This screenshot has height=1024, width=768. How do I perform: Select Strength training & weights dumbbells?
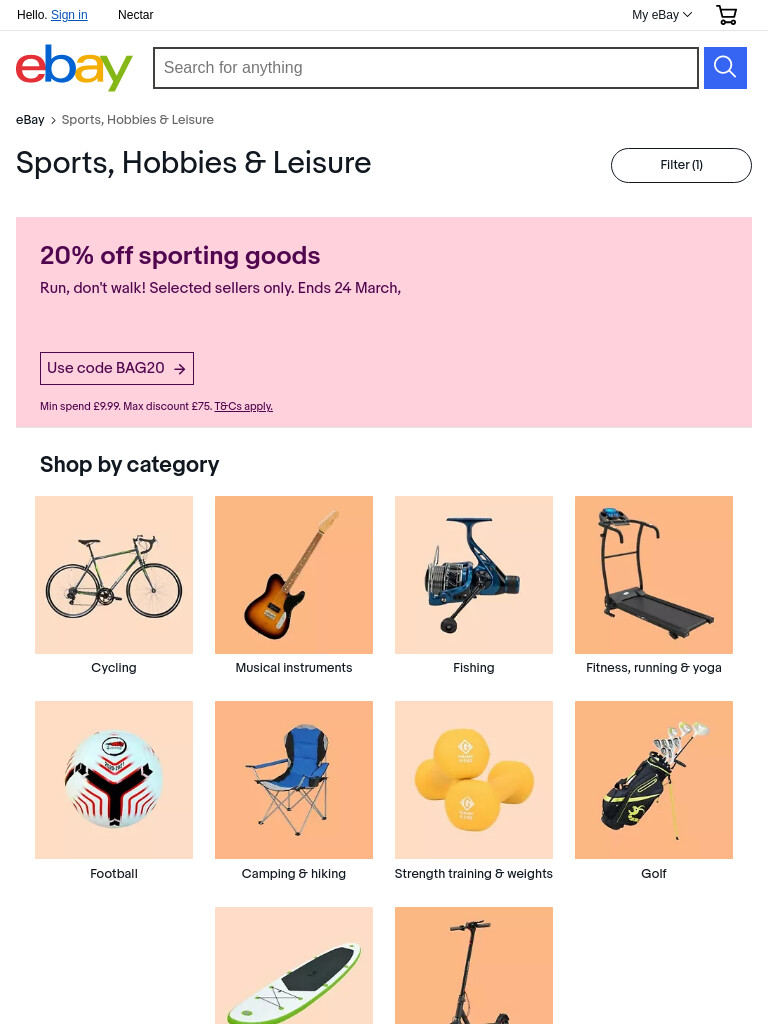tap(473, 780)
